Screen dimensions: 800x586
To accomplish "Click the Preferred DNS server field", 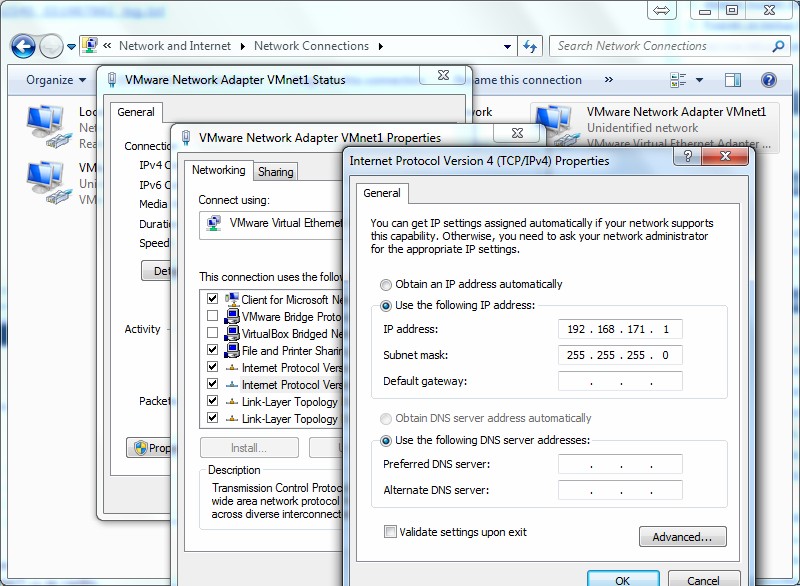I will [x=620, y=465].
